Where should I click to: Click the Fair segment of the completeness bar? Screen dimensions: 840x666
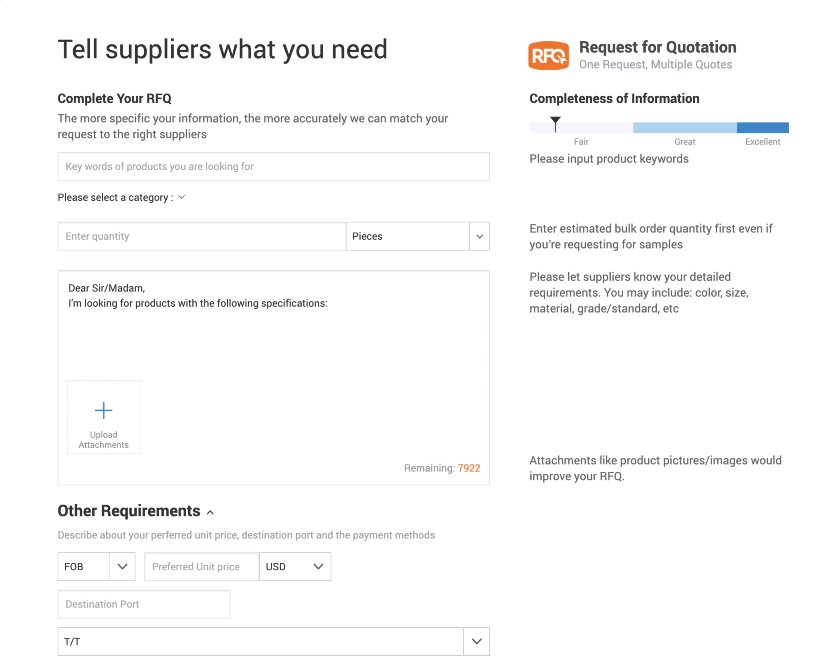click(581, 128)
